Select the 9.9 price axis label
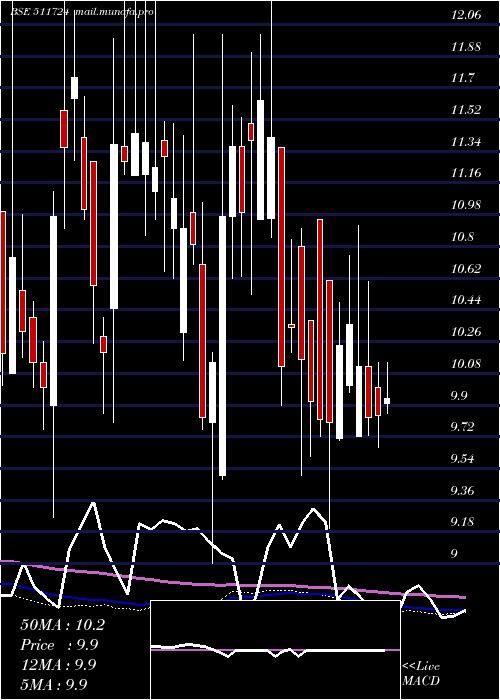This screenshot has width=500, height=700. [459, 396]
